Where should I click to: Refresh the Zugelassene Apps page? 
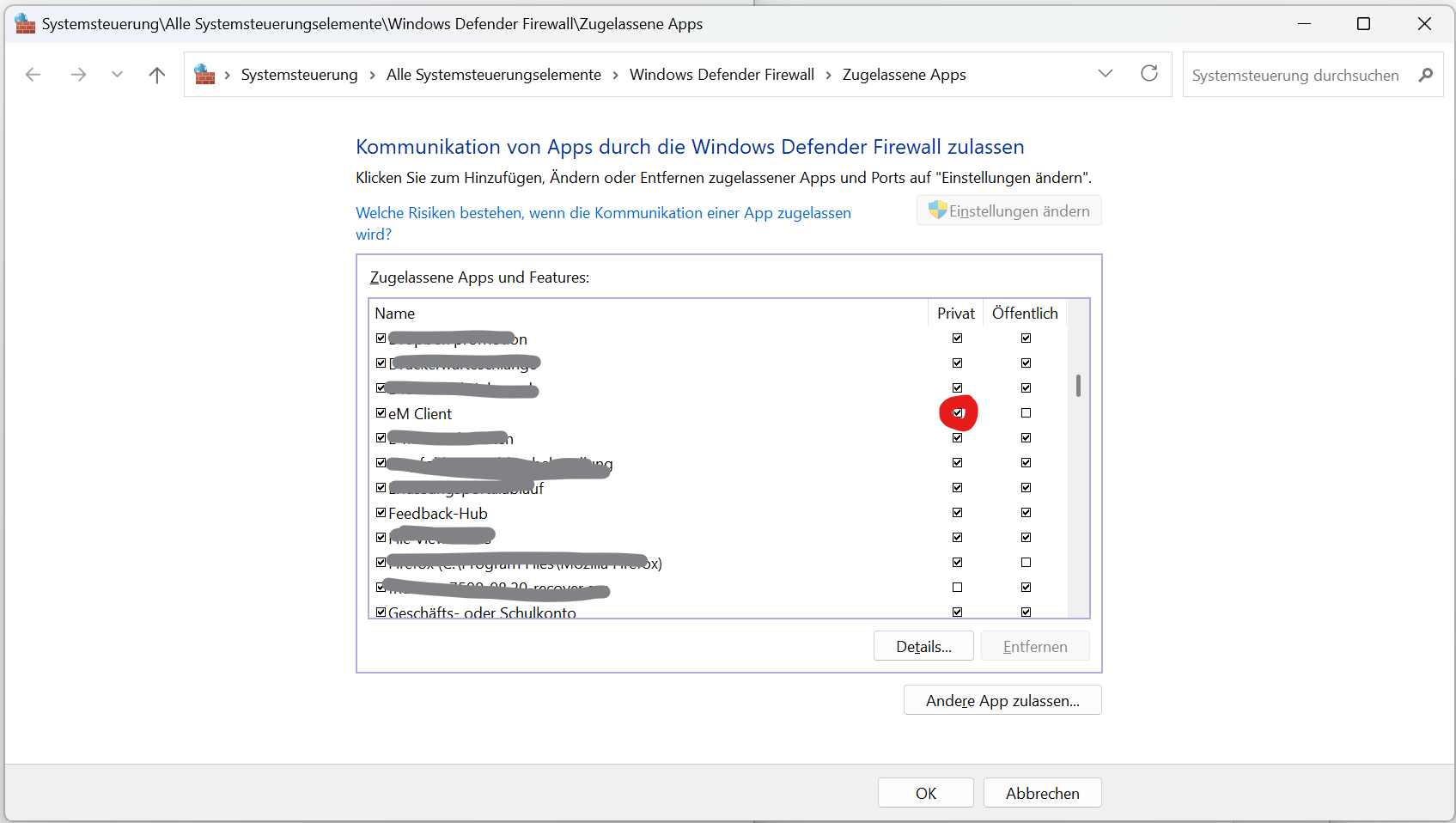(1148, 74)
